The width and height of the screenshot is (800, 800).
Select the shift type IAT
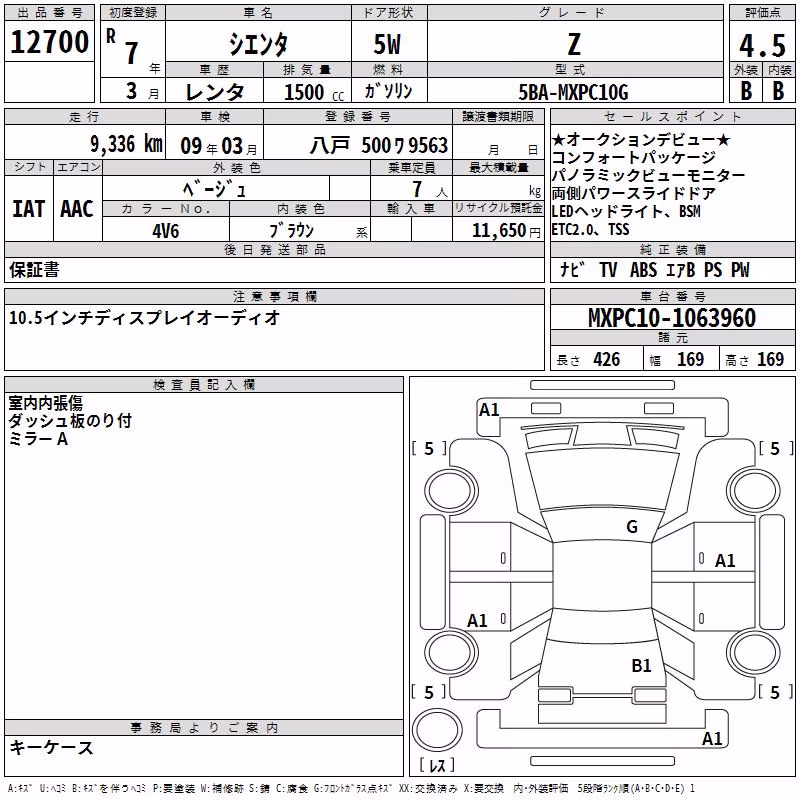(x=28, y=209)
